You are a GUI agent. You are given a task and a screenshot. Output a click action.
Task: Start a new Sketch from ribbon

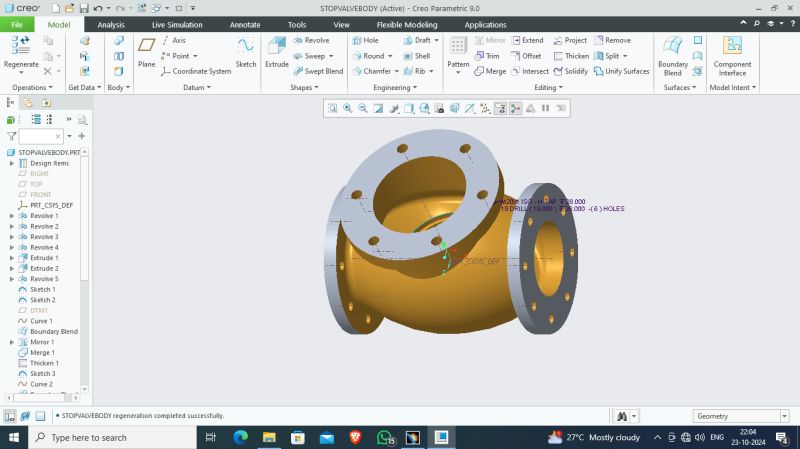(245, 52)
